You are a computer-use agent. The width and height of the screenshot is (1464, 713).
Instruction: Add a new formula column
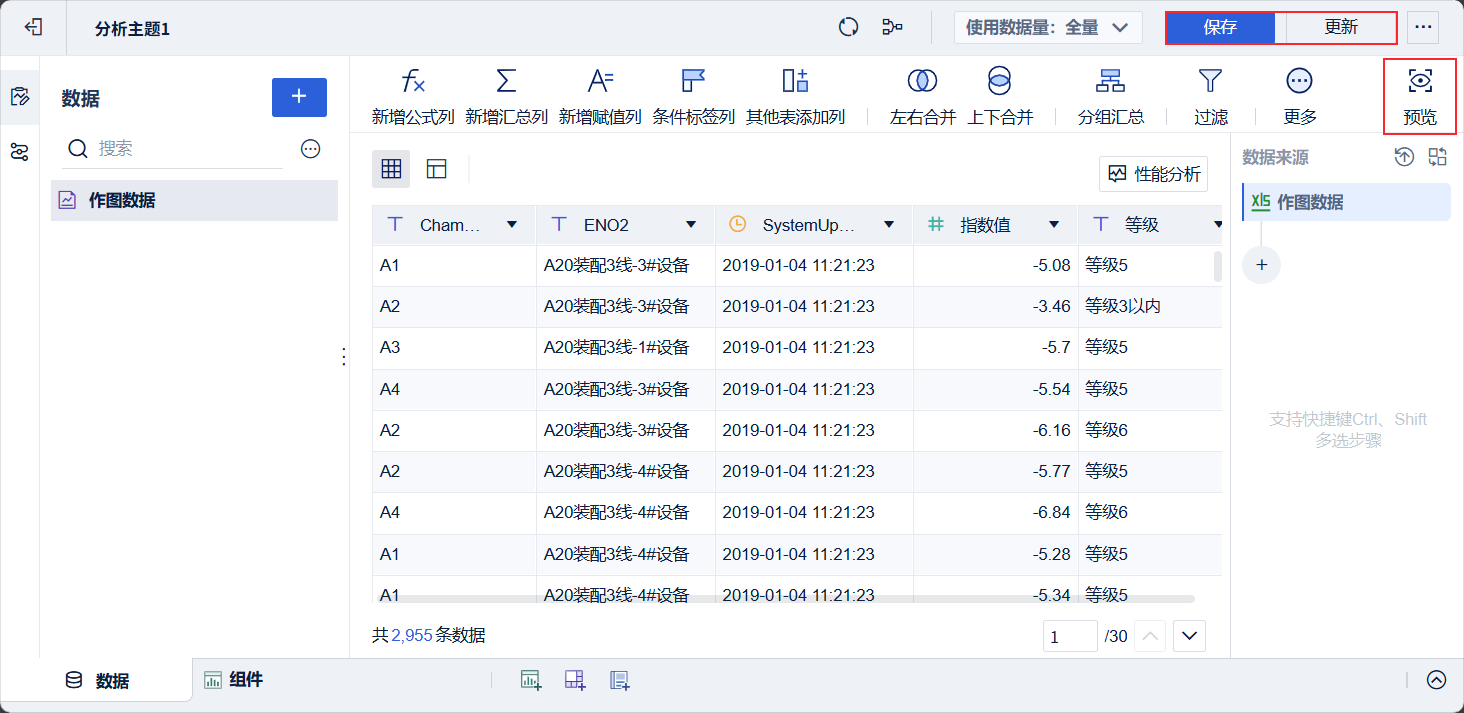tap(413, 97)
